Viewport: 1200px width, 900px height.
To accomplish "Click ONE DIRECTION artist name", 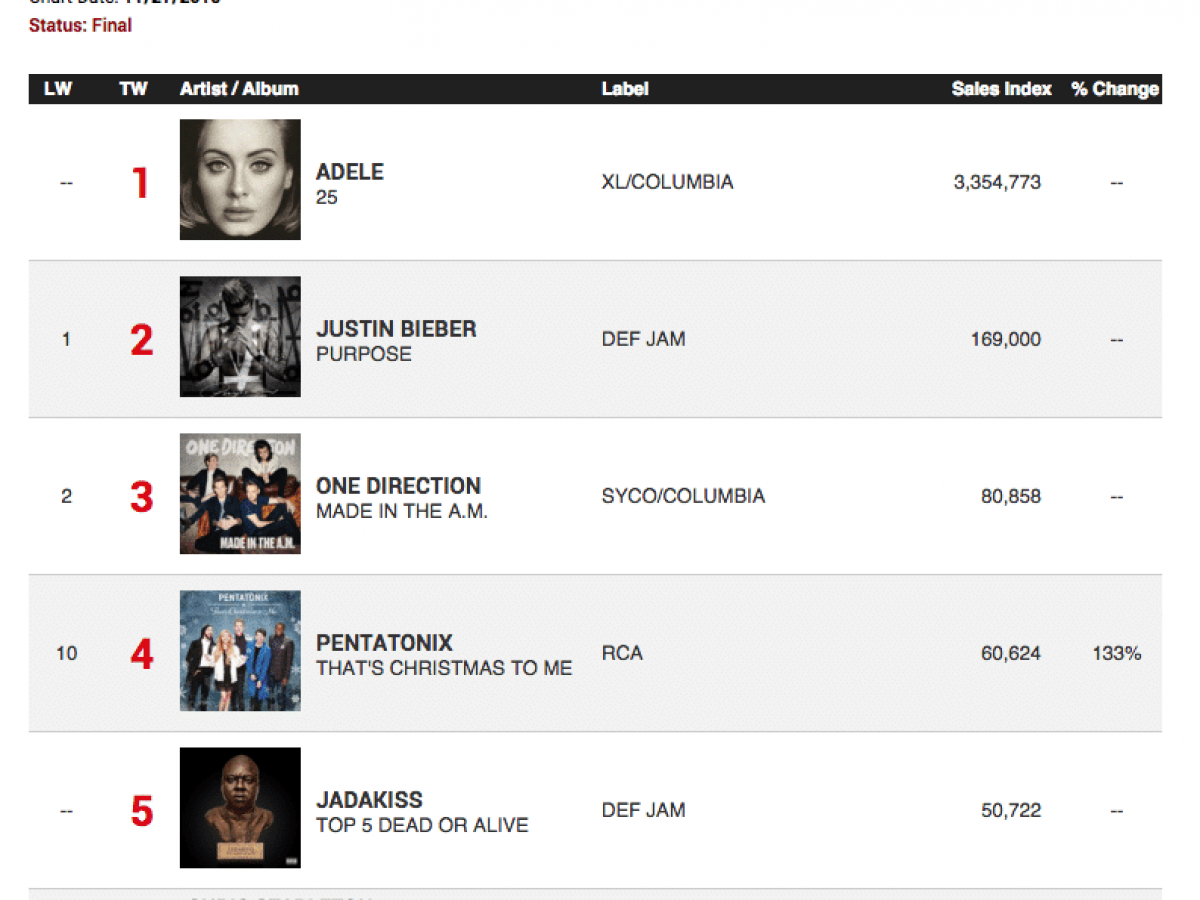I will [398, 486].
